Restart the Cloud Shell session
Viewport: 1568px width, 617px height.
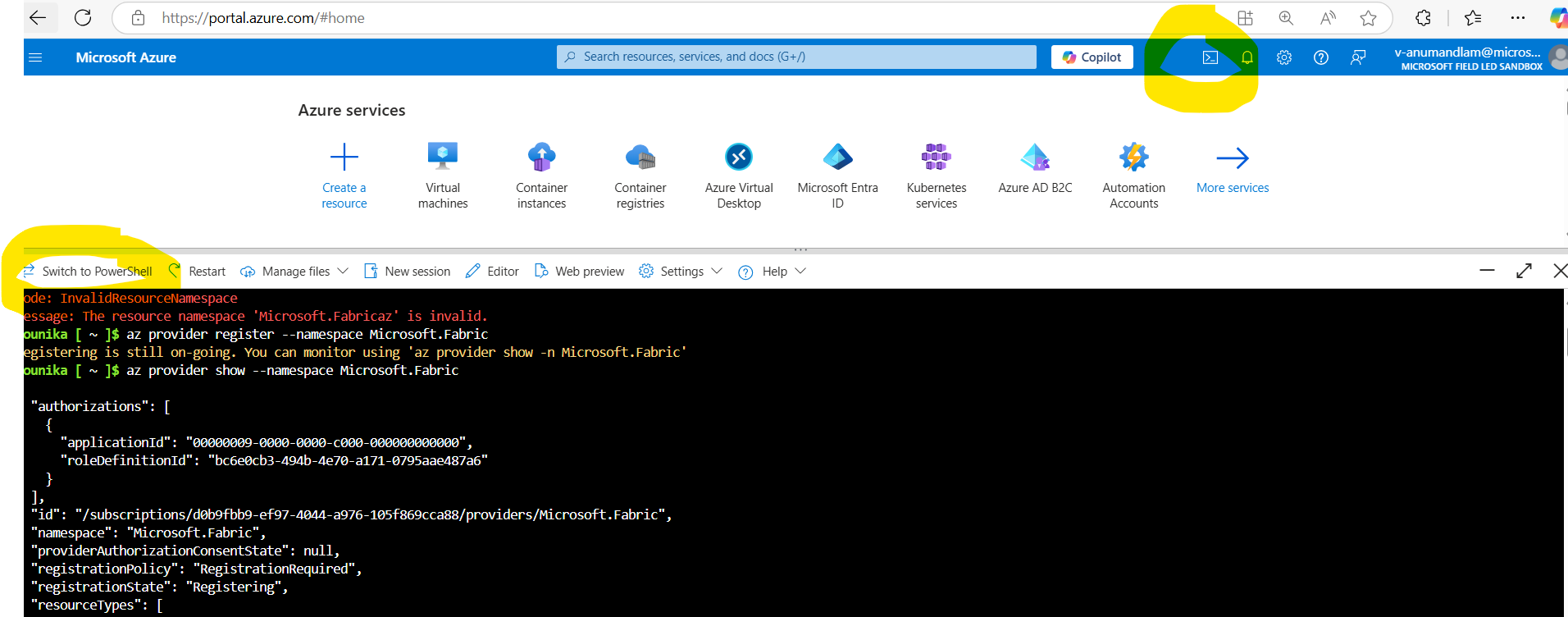tap(198, 272)
